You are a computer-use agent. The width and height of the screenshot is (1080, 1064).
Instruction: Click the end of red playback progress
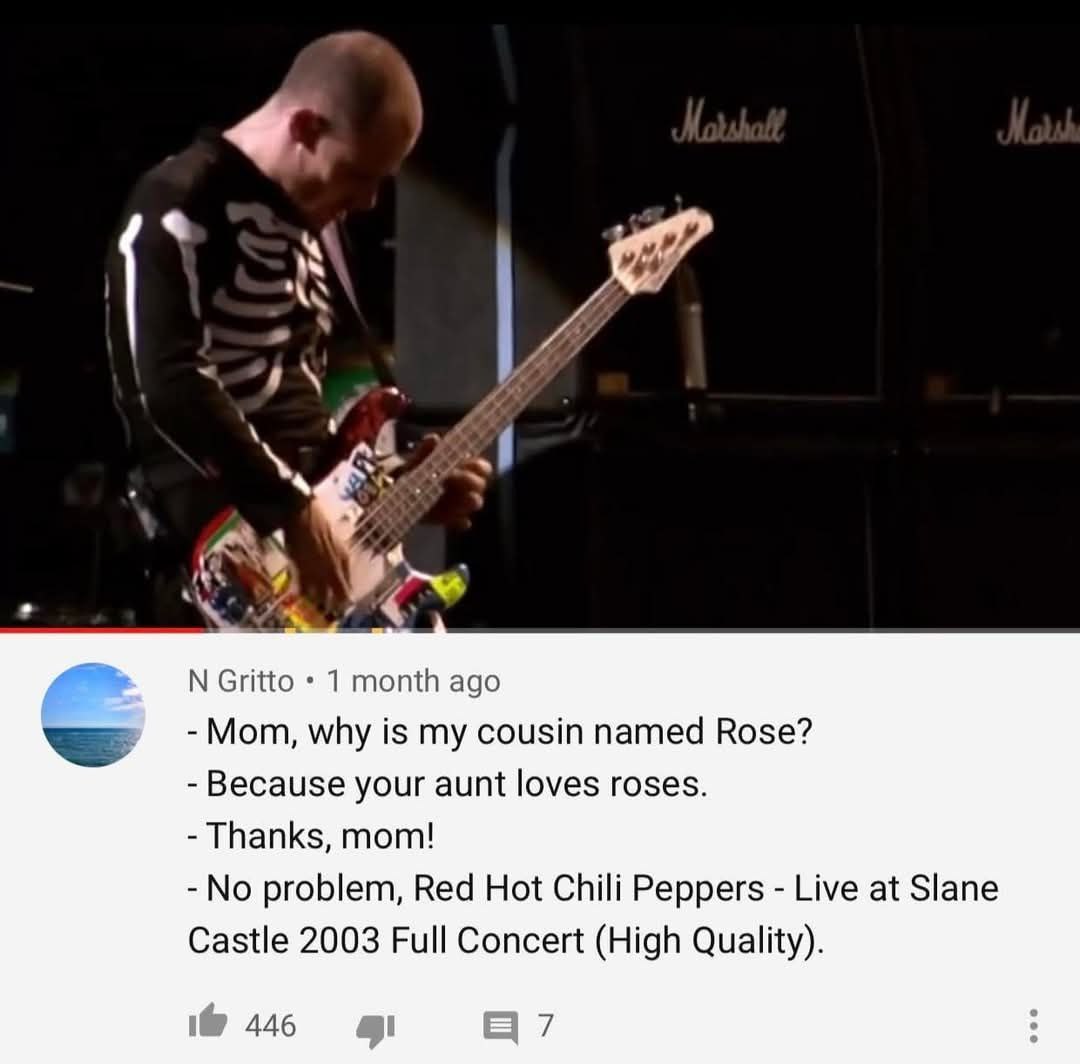[x=204, y=629]
